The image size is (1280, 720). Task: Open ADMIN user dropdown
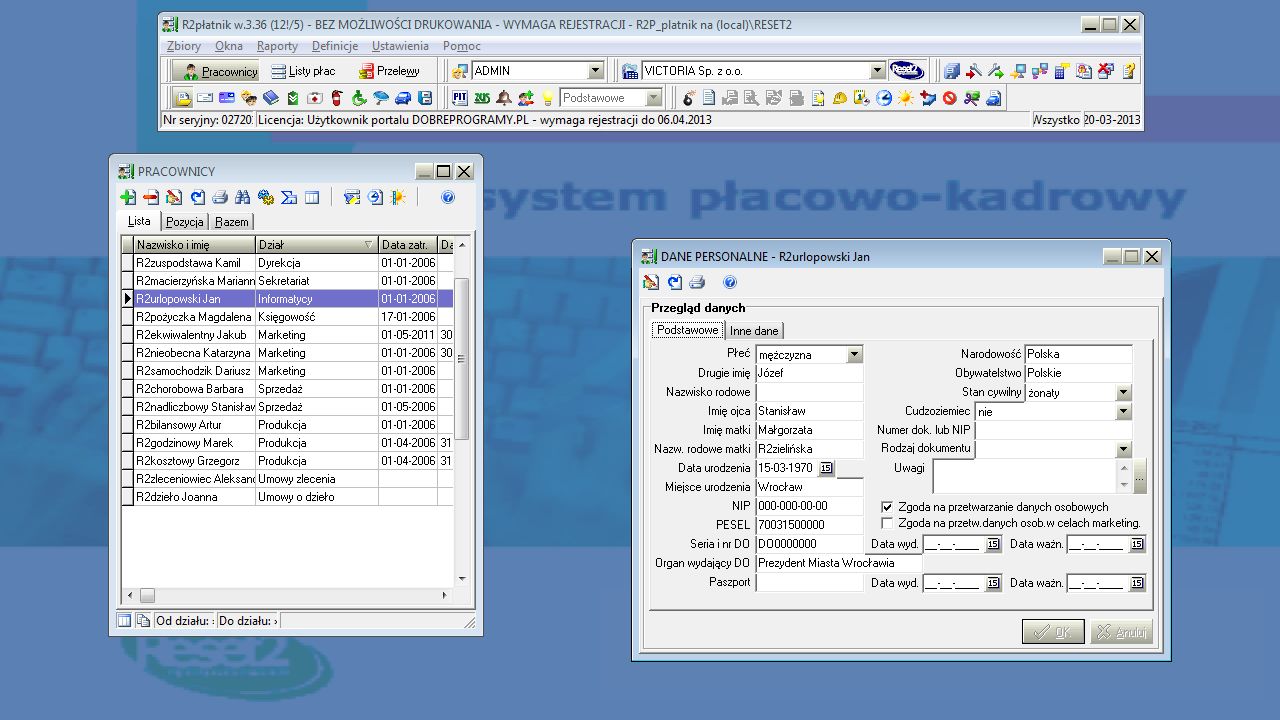[x=596, y=71]
